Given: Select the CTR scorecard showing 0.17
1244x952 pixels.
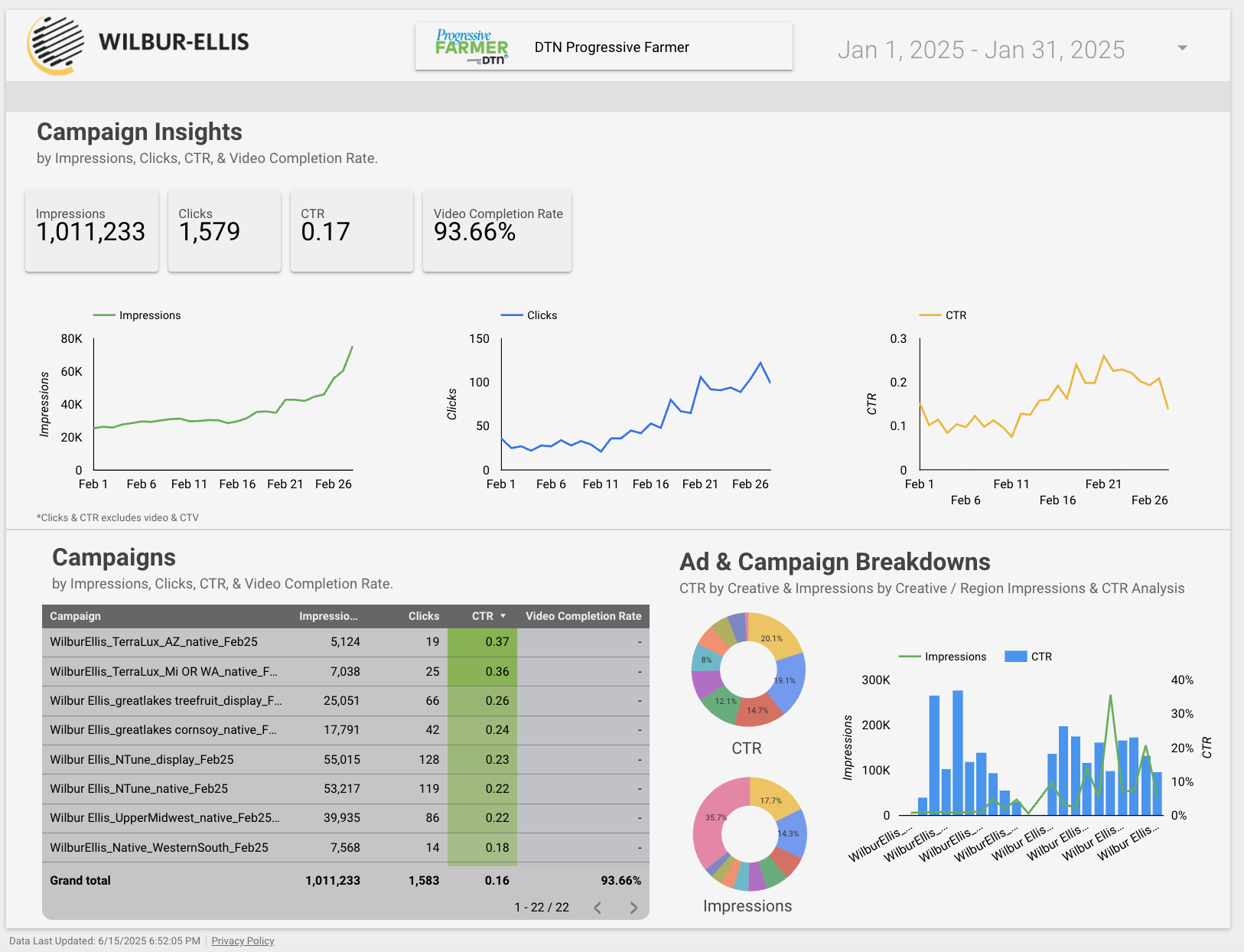Looking at the screenshot, I should click(x=352, y=230).
